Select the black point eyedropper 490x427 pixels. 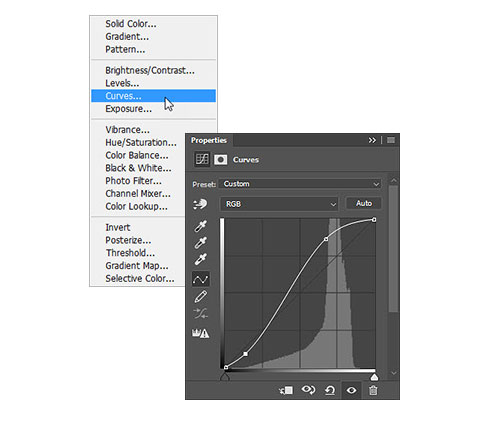pos(200,226)
